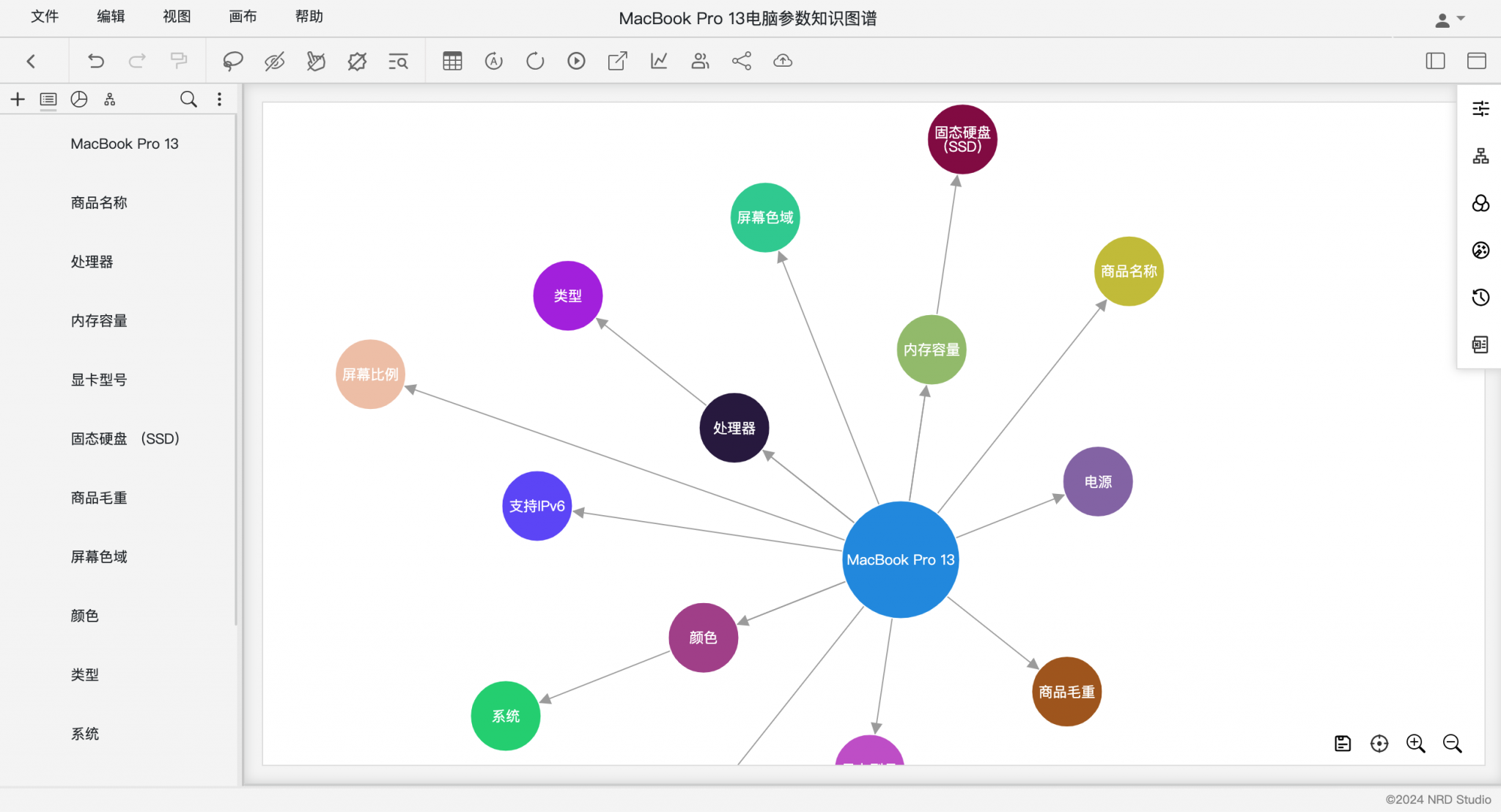Open the table view icon
Screen dimensions: 1501x812
click(452, 61)
